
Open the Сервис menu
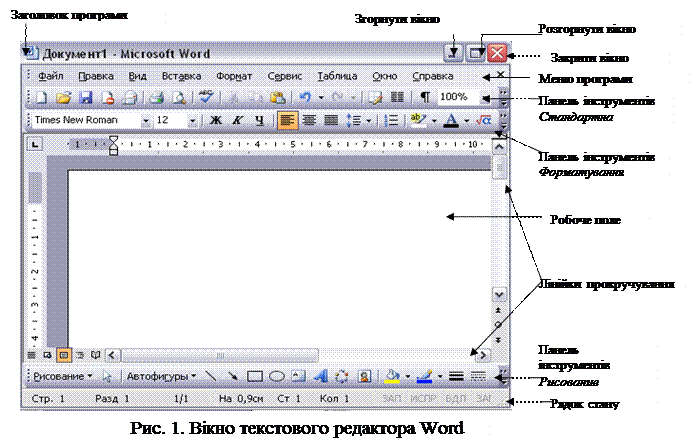tap(285, 76)
